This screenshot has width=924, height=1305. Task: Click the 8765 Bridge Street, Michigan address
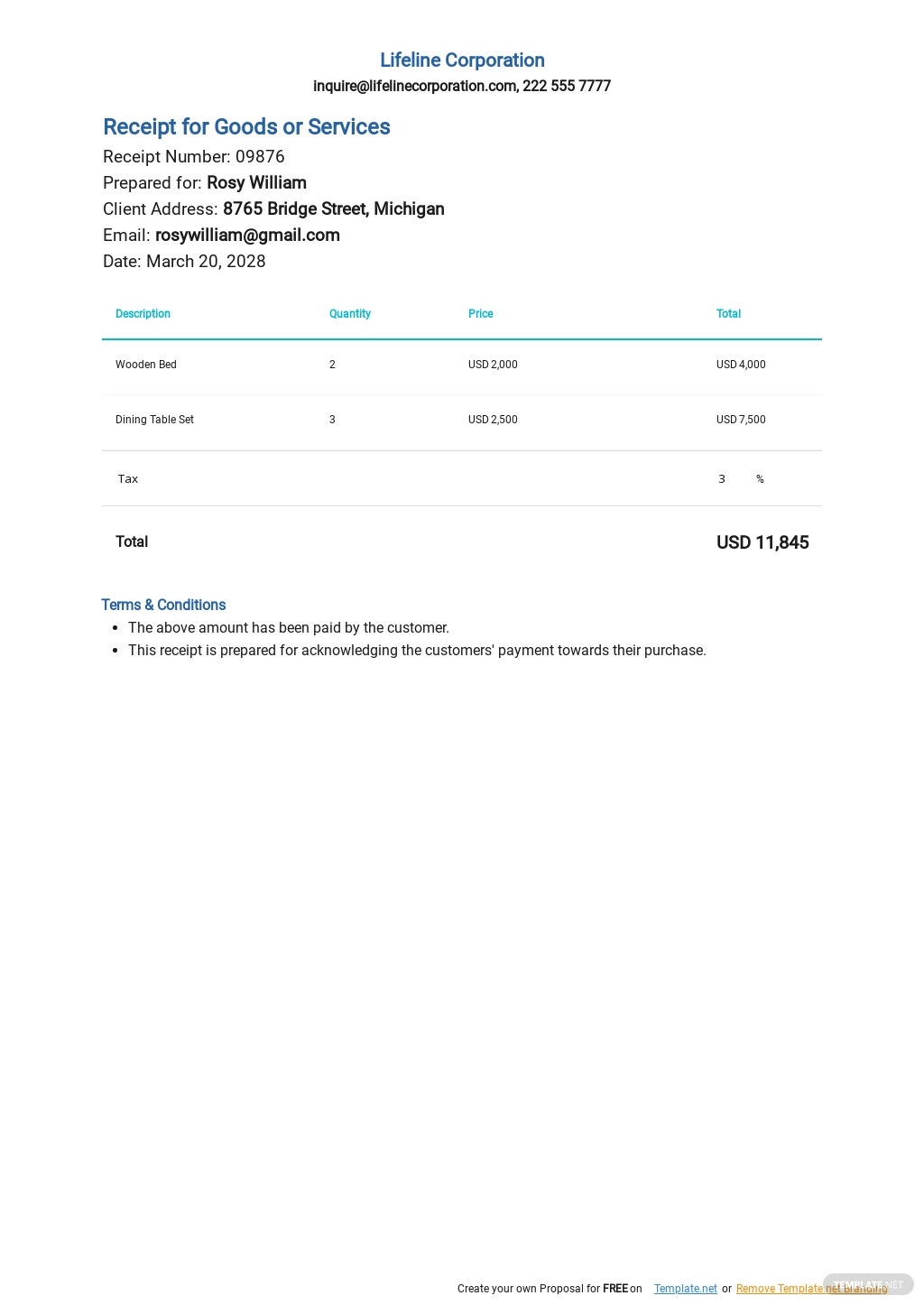tap(333, 209)
